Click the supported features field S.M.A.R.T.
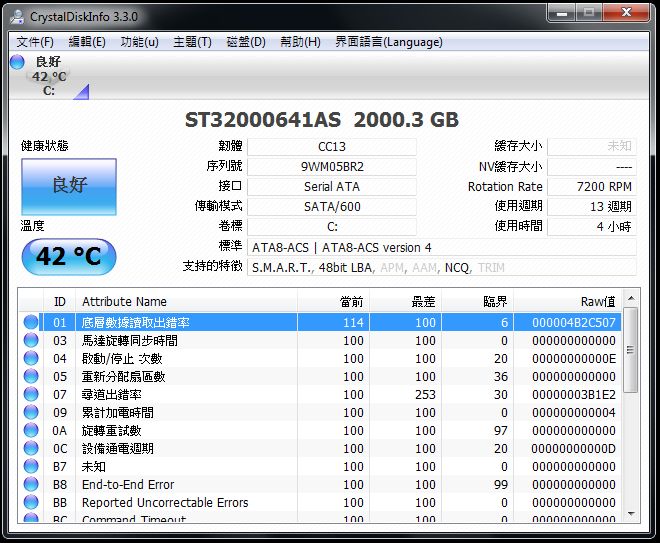Screen dimensions: 660x543 442,267
